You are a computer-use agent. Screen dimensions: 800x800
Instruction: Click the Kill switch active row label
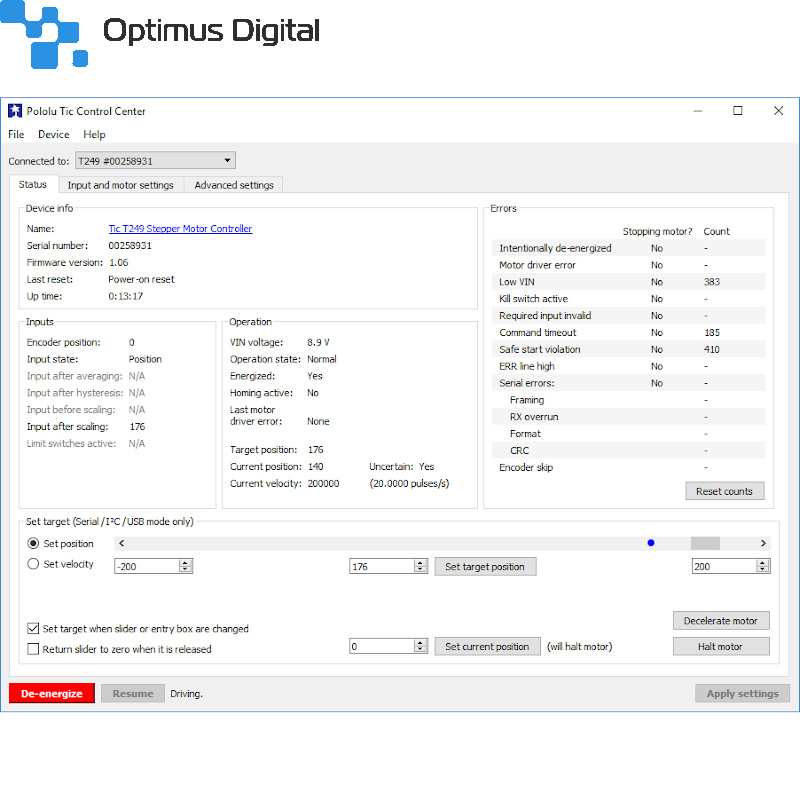533,298
